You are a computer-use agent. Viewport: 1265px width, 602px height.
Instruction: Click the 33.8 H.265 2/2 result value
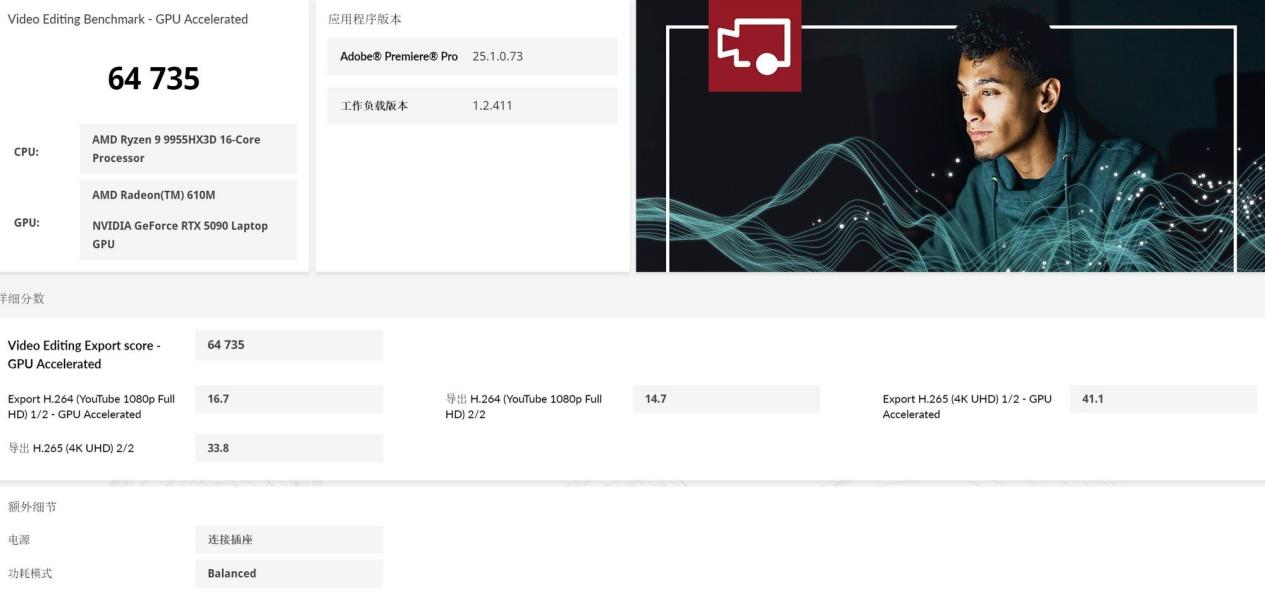(288, 448)
